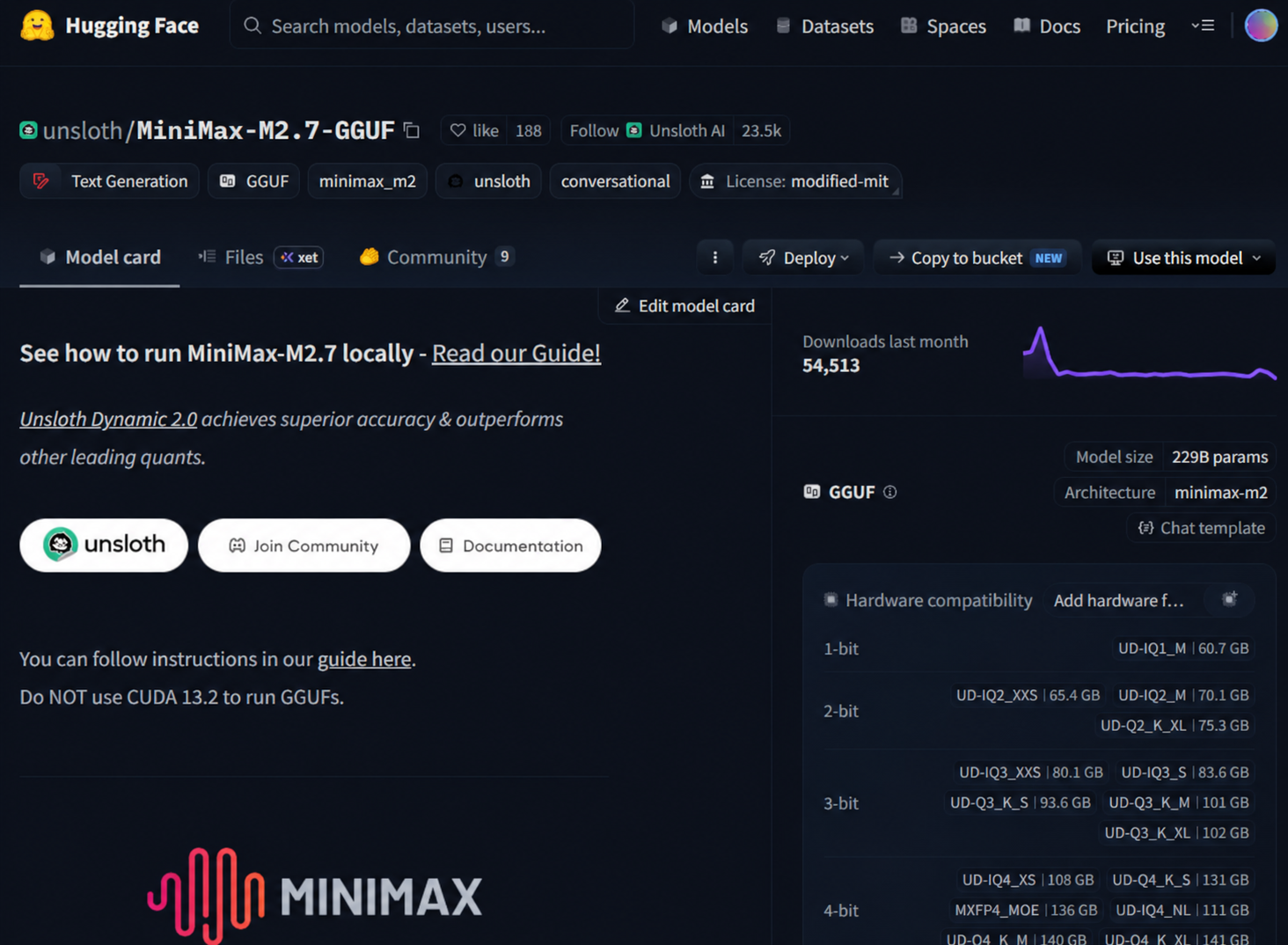Open the MiniMax-M2.7-GGUF title link
This screenshot has height=945, width=1288.
[x=266, y=130]
